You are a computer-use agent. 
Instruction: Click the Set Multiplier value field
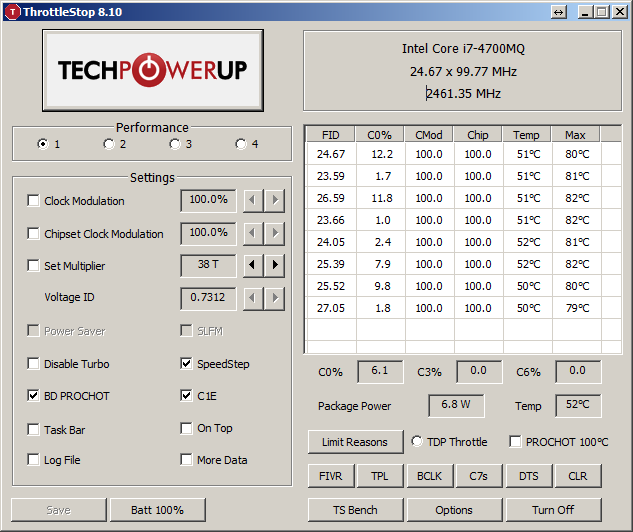(208, 266)
